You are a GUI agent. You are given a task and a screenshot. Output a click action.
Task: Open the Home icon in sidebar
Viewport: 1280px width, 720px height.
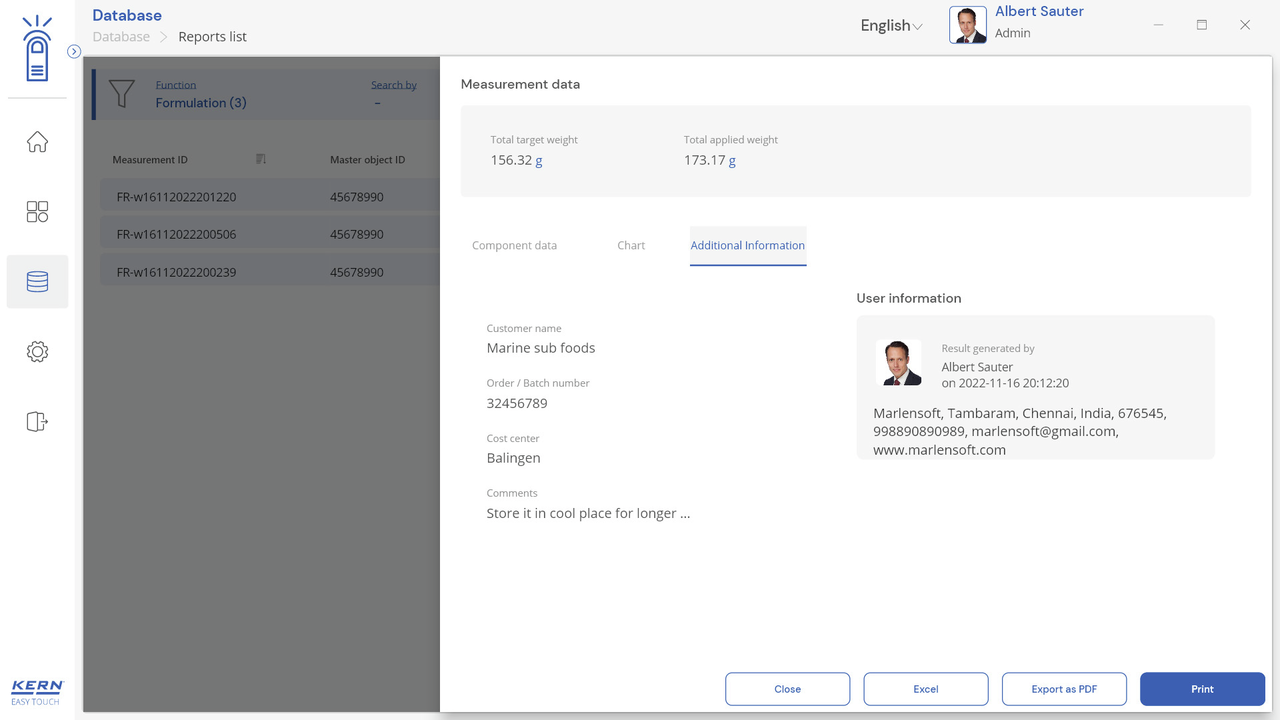click(x=37, y=142)
